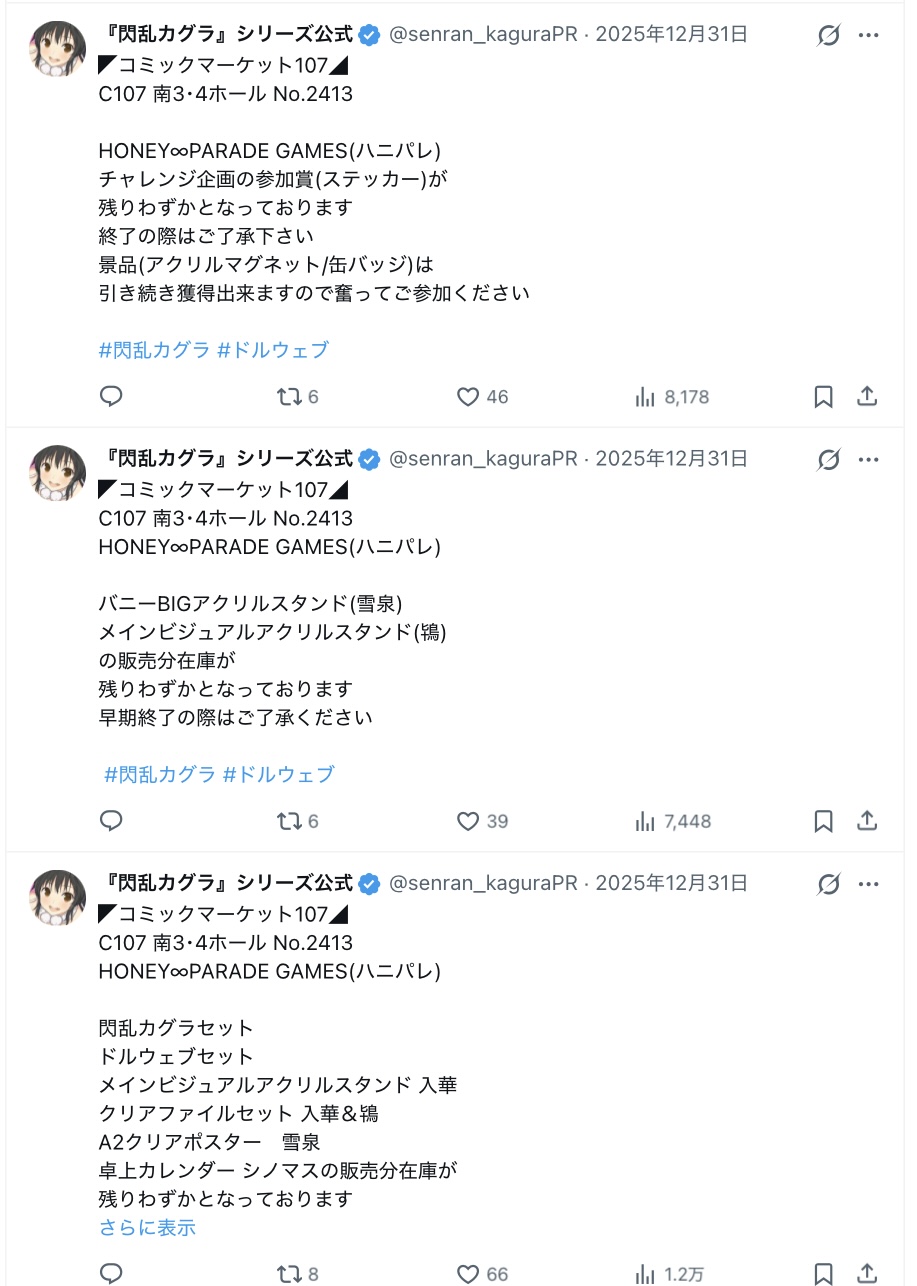Screen dimensions: 917x1286
Task: Open the #閃乱カグラ hashtag in first post
Action: [154, 350]
